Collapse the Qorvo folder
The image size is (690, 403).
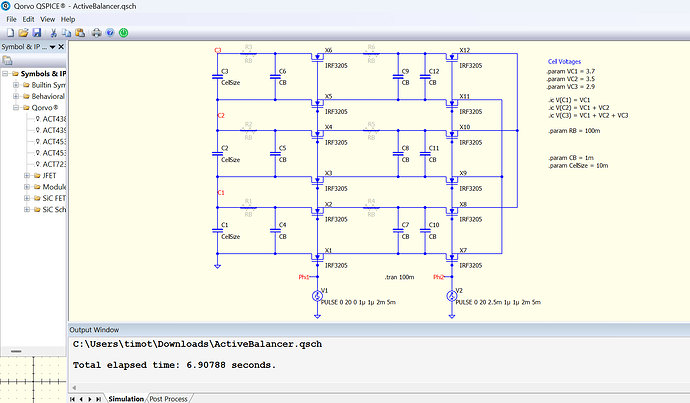pos(16,108)
